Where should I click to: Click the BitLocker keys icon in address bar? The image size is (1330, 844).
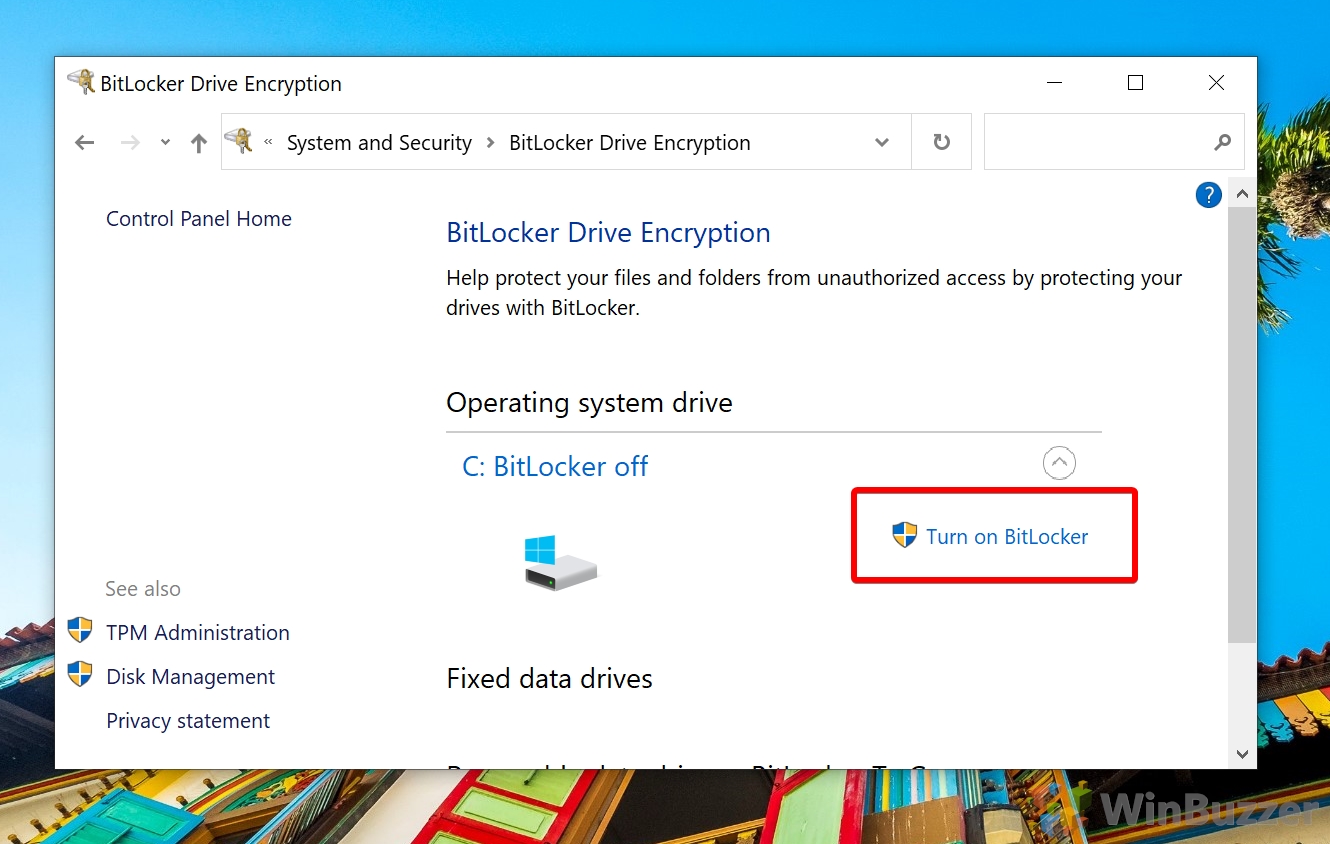[239, 142]
